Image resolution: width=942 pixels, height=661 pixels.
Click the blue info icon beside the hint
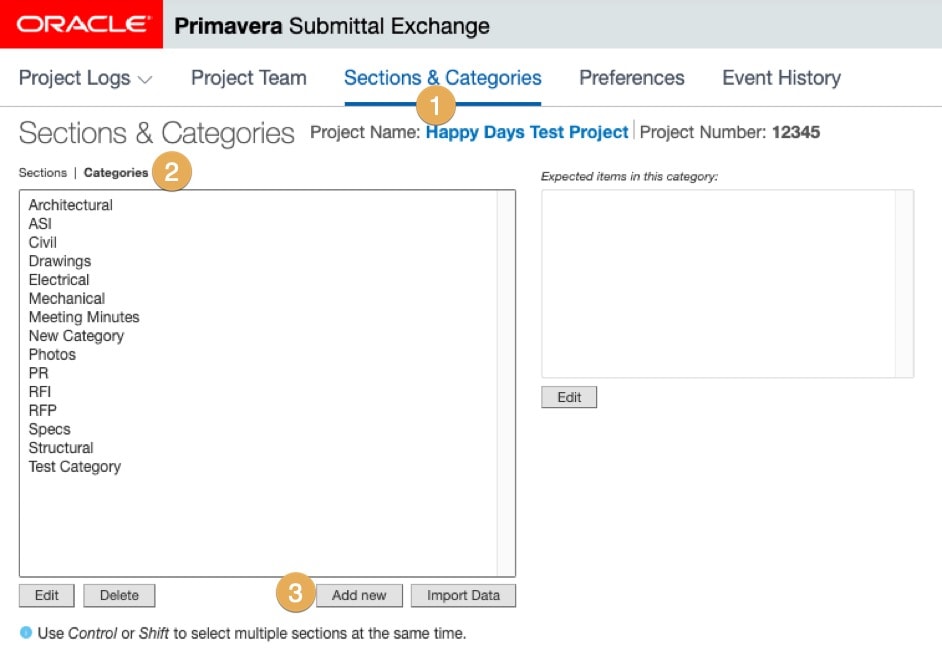26,633
